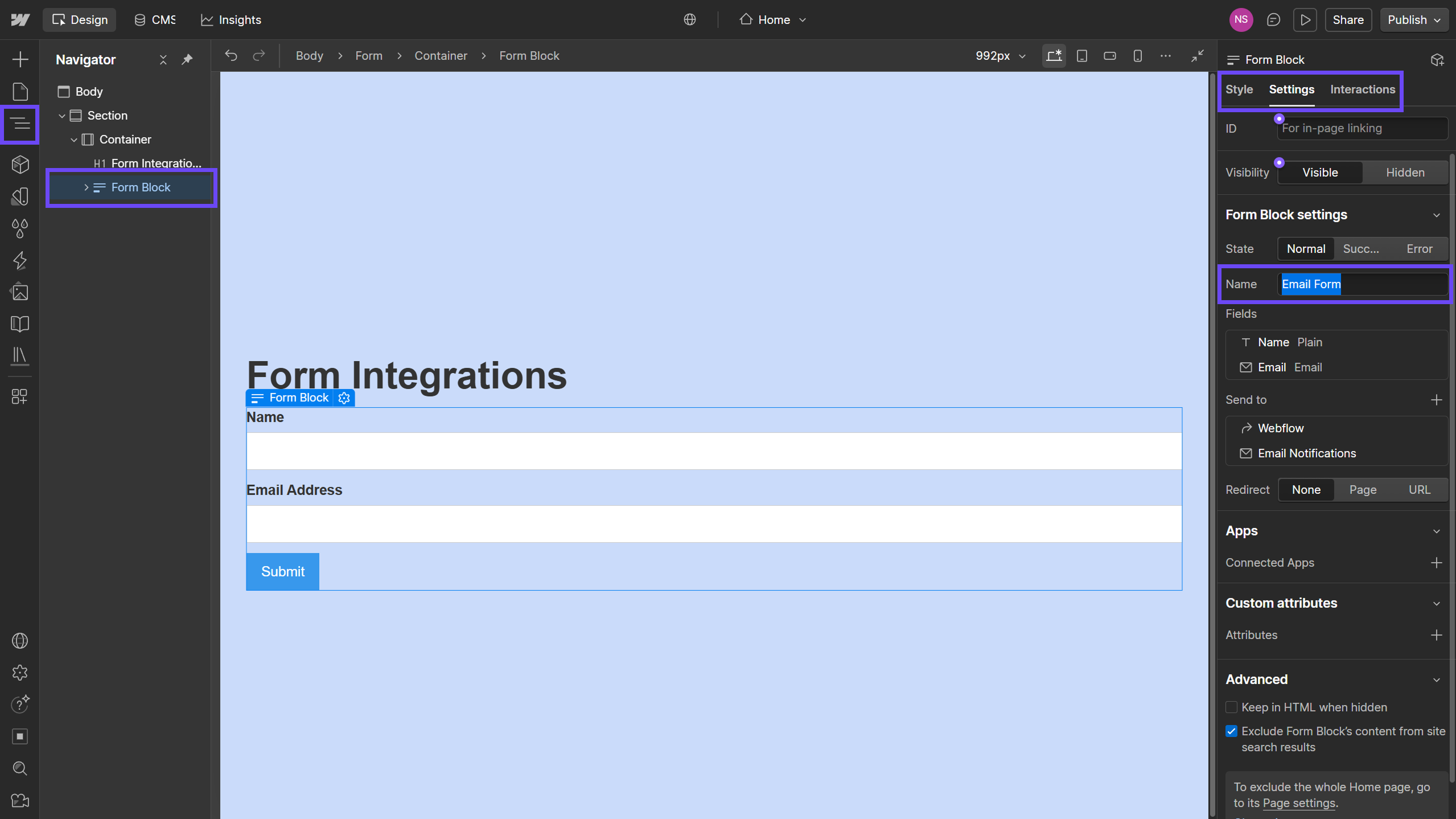The width and height of the screenshot is (1456, 819).
Task: Open the Libraries icon
Action: click(x=20, y=356)
